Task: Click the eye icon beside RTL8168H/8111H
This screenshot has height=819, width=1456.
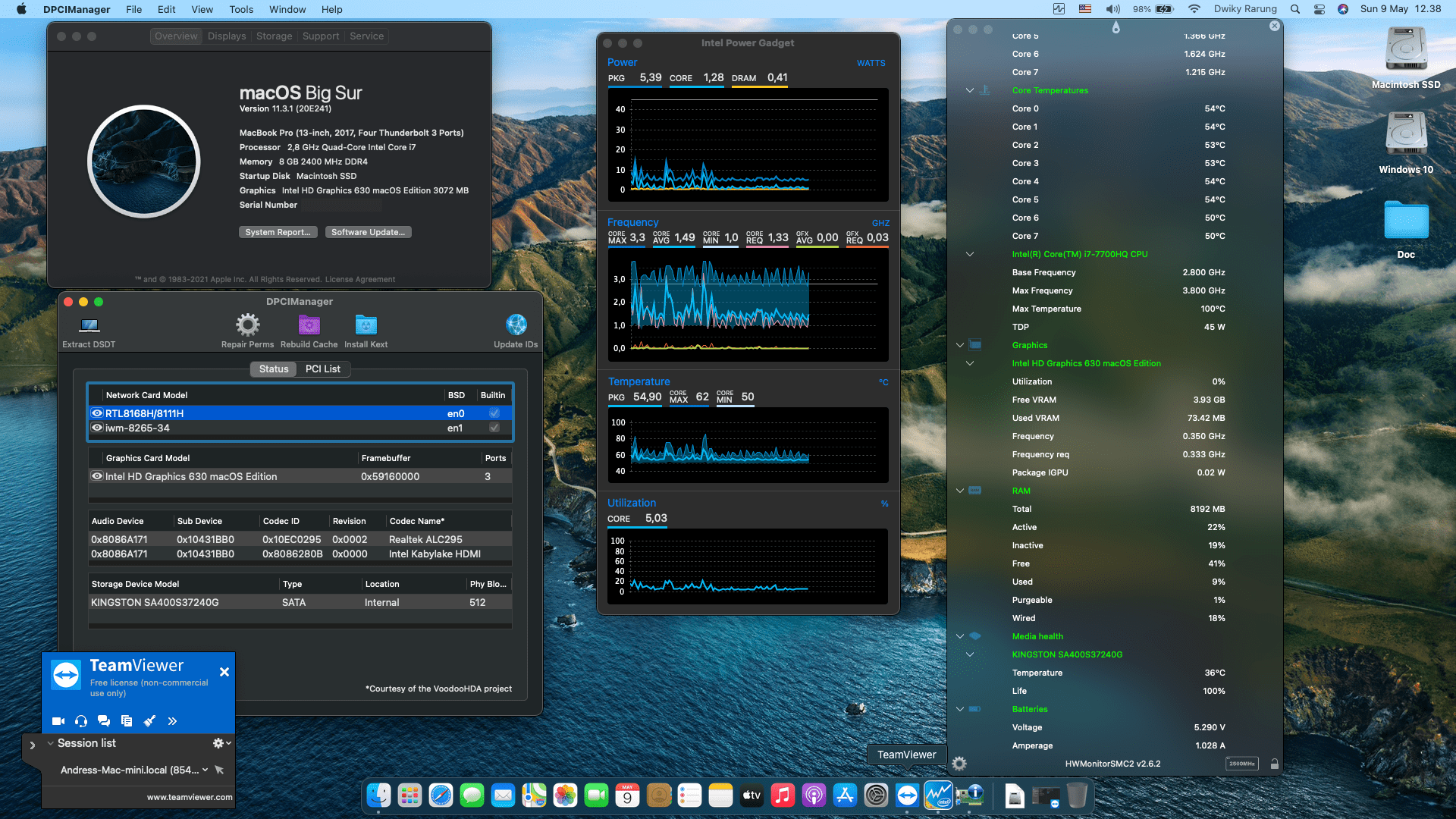Action: (x=97, y=413)
